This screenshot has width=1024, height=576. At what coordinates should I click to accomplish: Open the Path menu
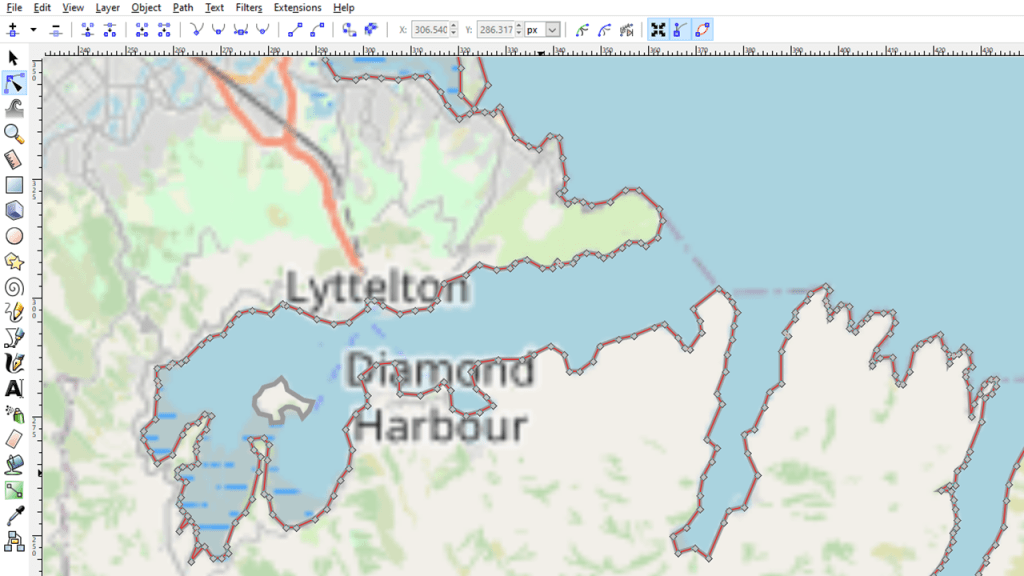[183, 8]
